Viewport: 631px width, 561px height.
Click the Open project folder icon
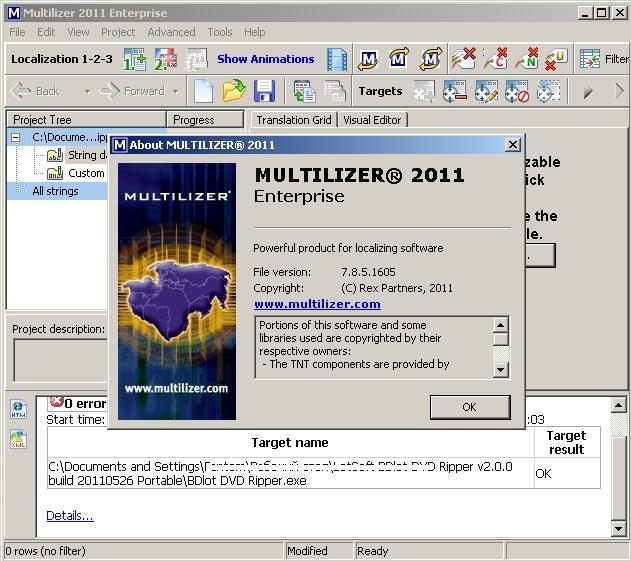point(234,91)
